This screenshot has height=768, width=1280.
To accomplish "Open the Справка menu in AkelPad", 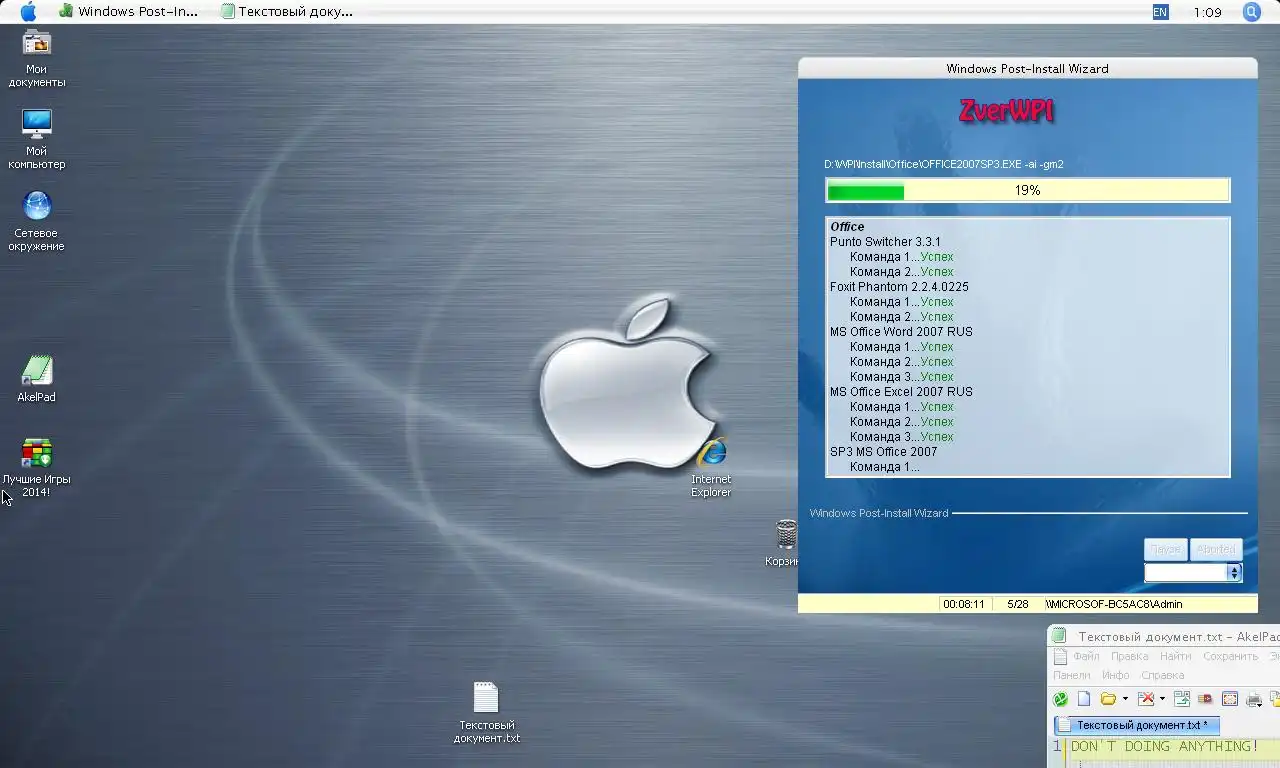I will [1162, 675].
